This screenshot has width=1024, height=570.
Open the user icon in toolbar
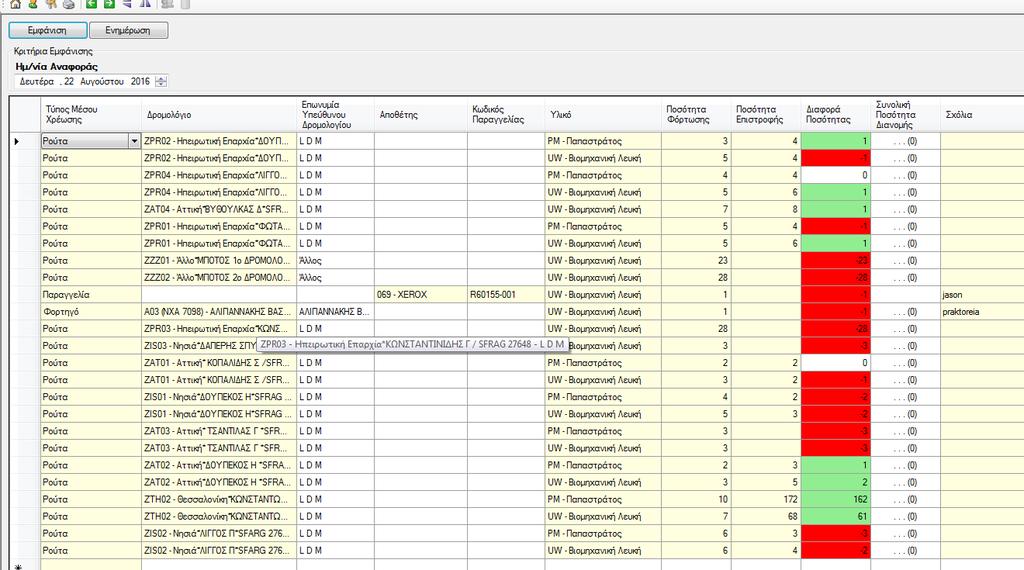[x=33, y=3]
